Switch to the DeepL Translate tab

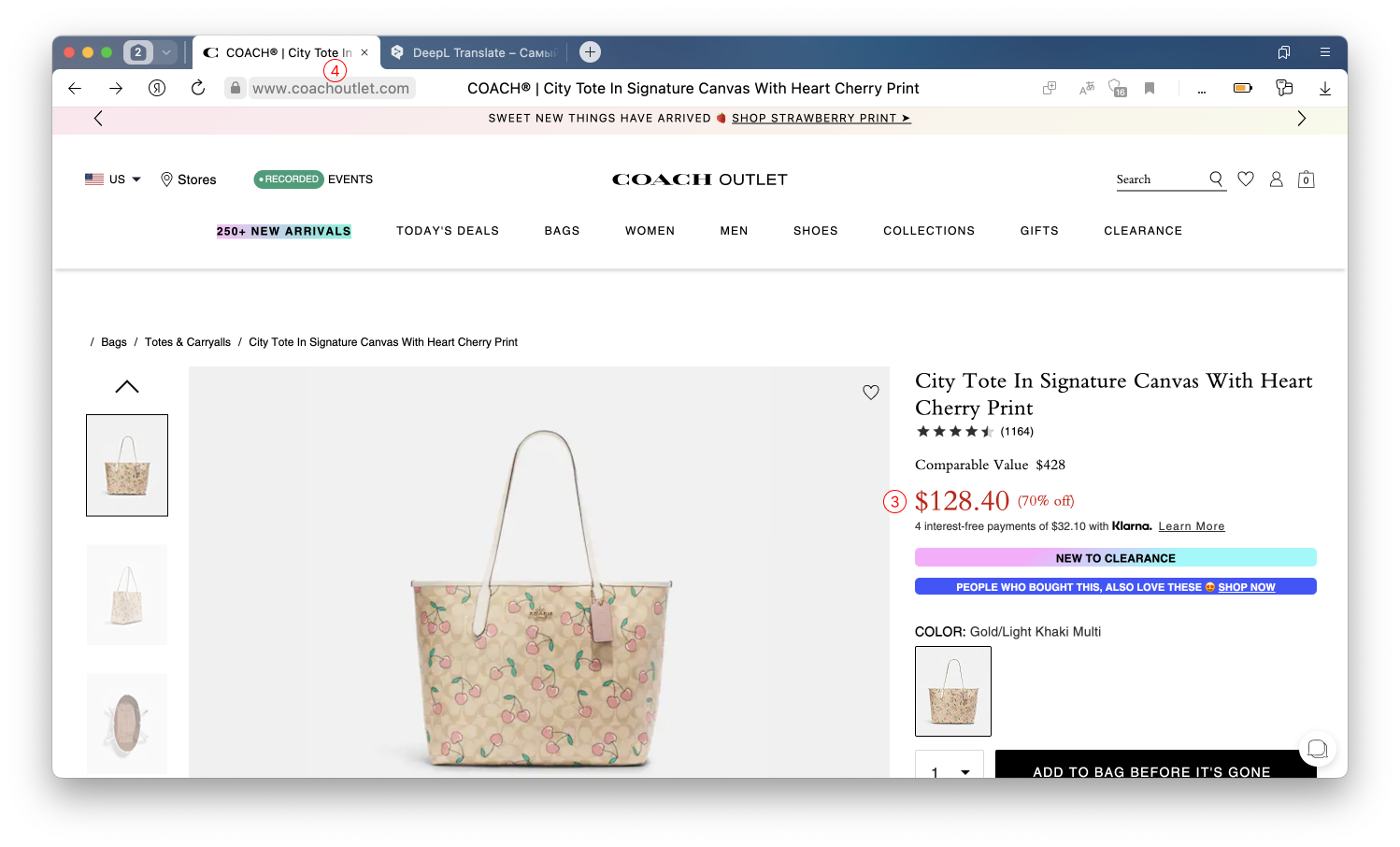coord(477,53)
